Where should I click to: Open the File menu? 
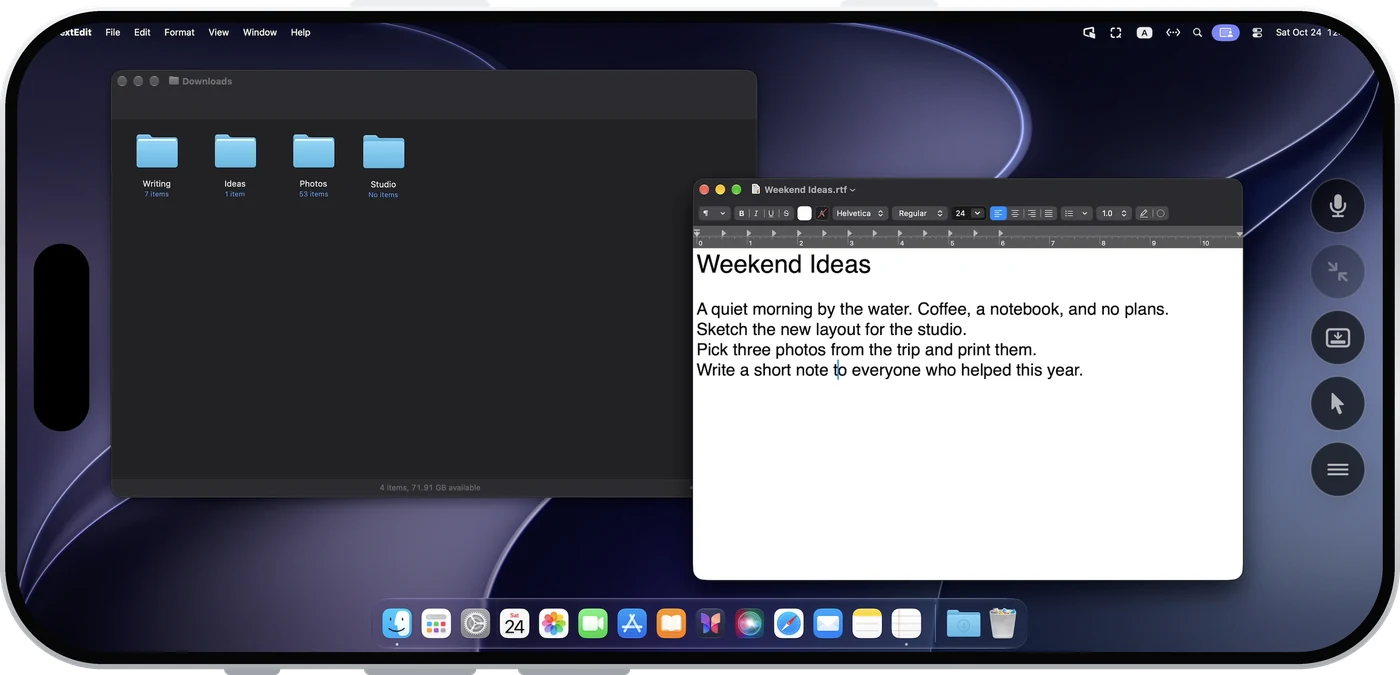coord(113,32)
